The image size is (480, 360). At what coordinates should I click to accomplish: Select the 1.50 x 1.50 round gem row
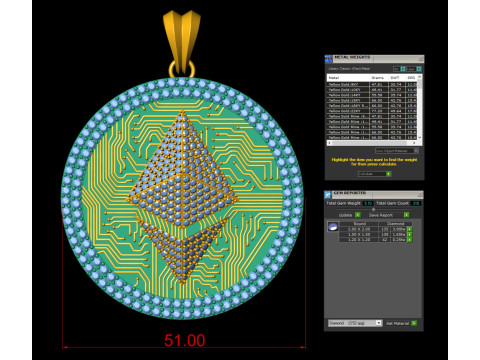[x=372, y=234]
